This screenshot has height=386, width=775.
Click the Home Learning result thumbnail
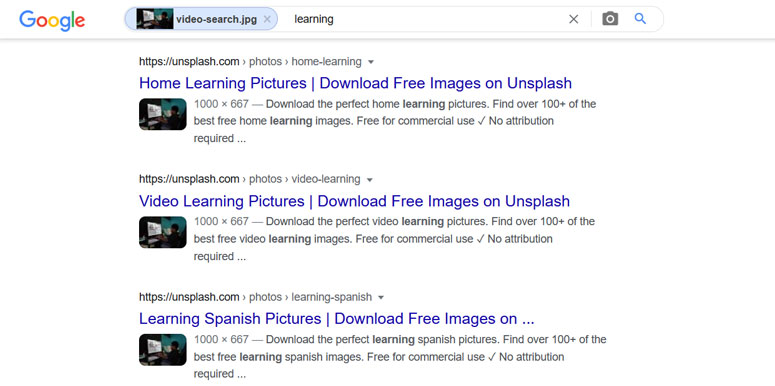(x=163, y=114)
